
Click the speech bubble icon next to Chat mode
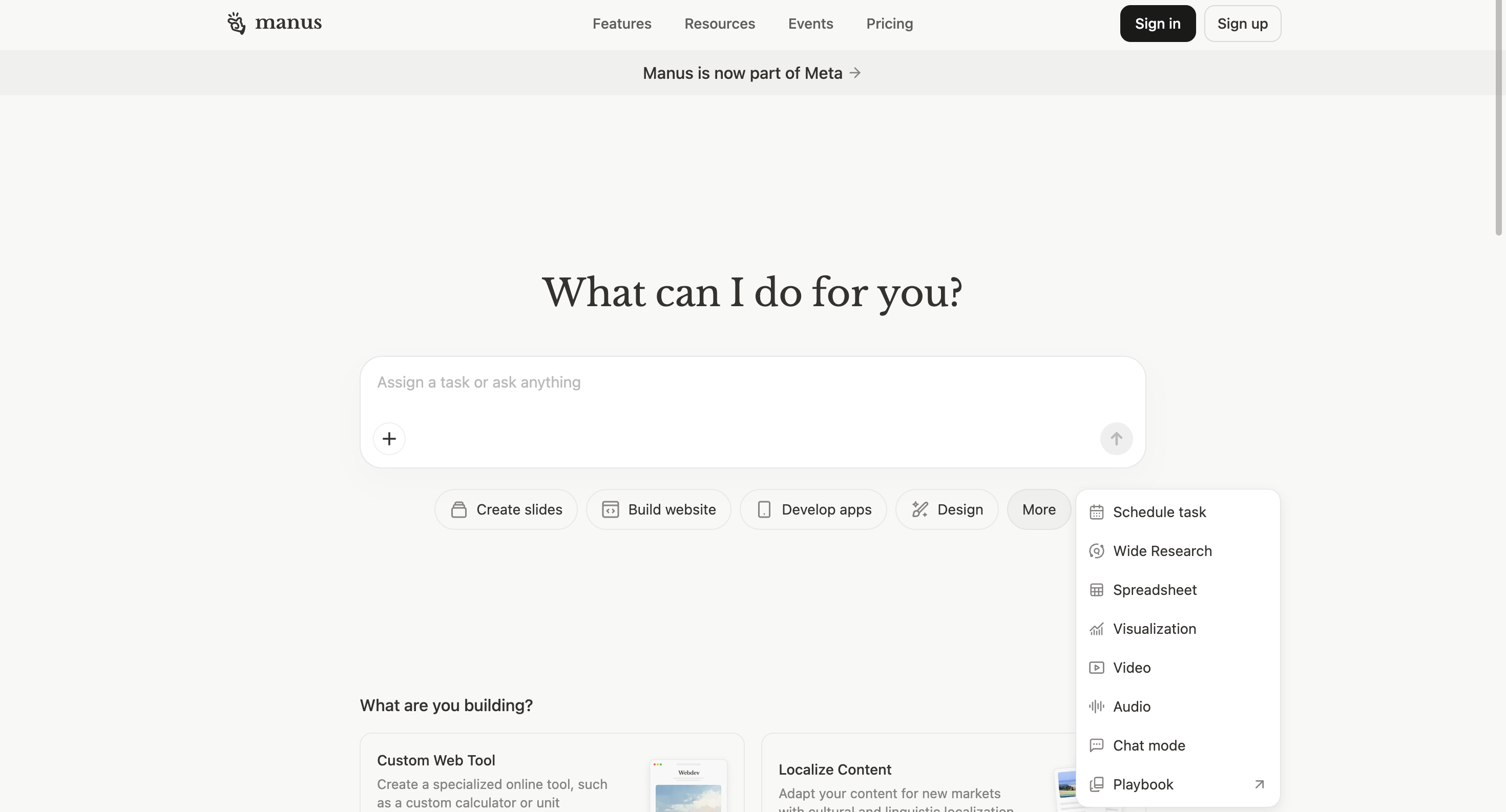point(1097,745)
